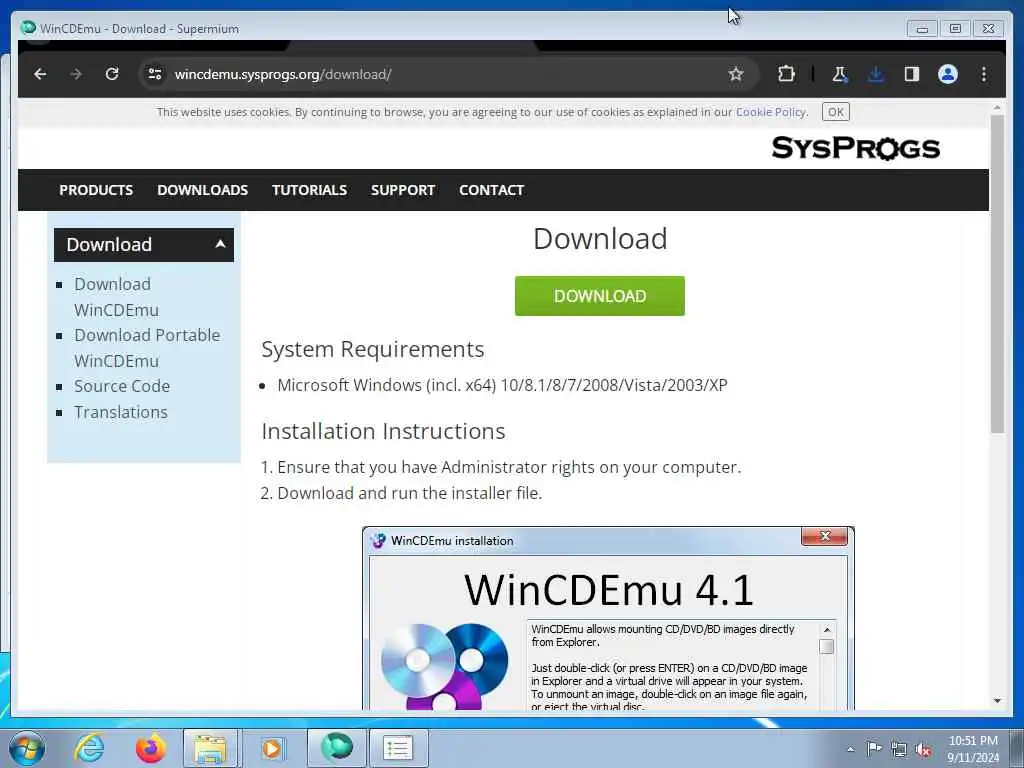Click the Installation Instructions heading
The height and width of the screenshot is (768, 1024).
[383, 431]
